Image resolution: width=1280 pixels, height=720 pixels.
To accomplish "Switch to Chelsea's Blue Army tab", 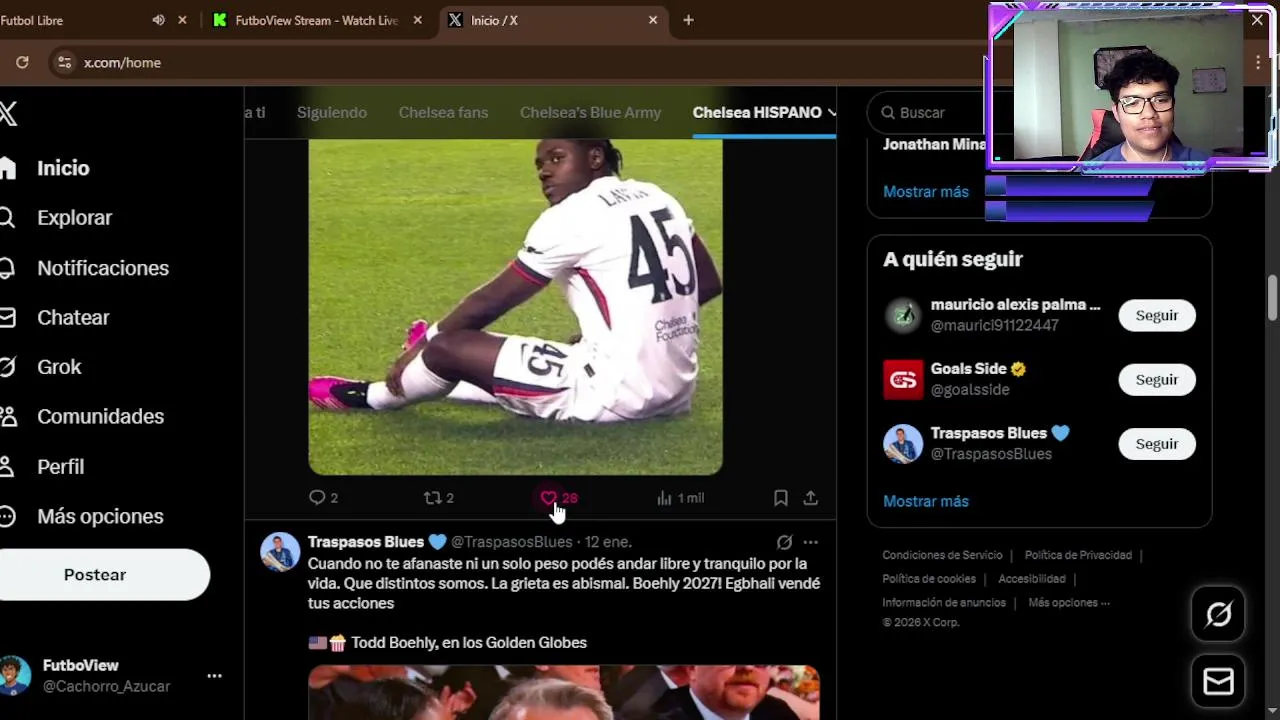I will (590, 112).
